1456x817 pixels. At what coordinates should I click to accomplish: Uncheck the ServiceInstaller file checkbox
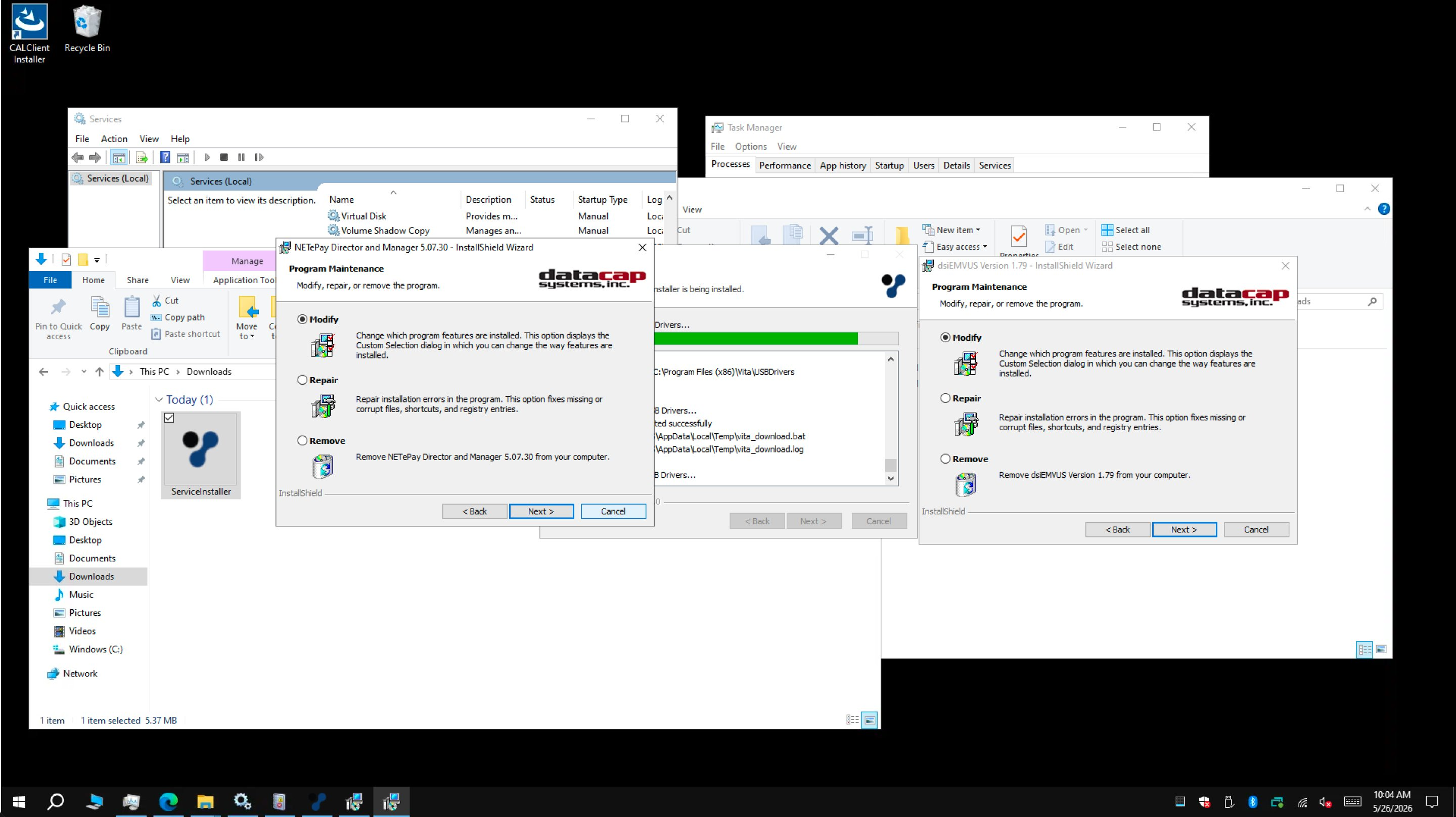[169, 418]
